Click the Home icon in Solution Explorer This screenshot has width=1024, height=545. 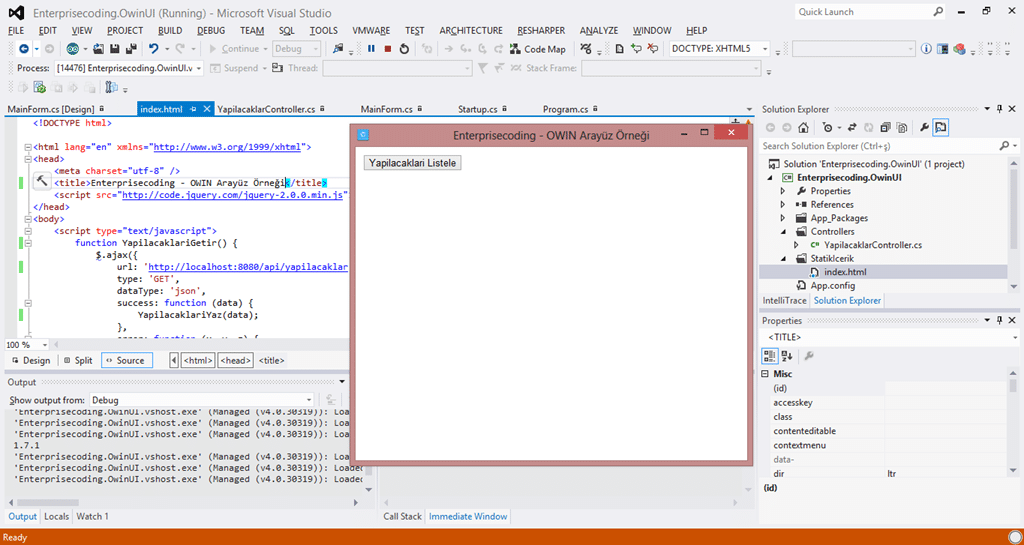tap(803, 128)
